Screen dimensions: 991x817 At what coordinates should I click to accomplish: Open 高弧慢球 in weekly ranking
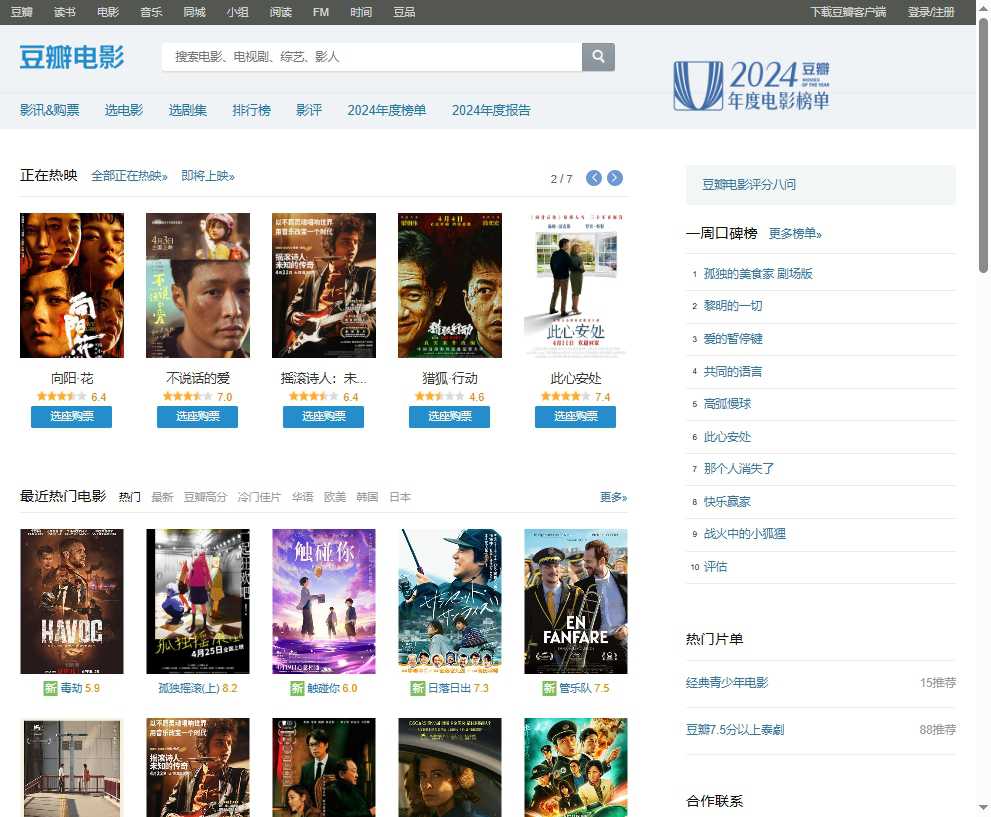727,404
